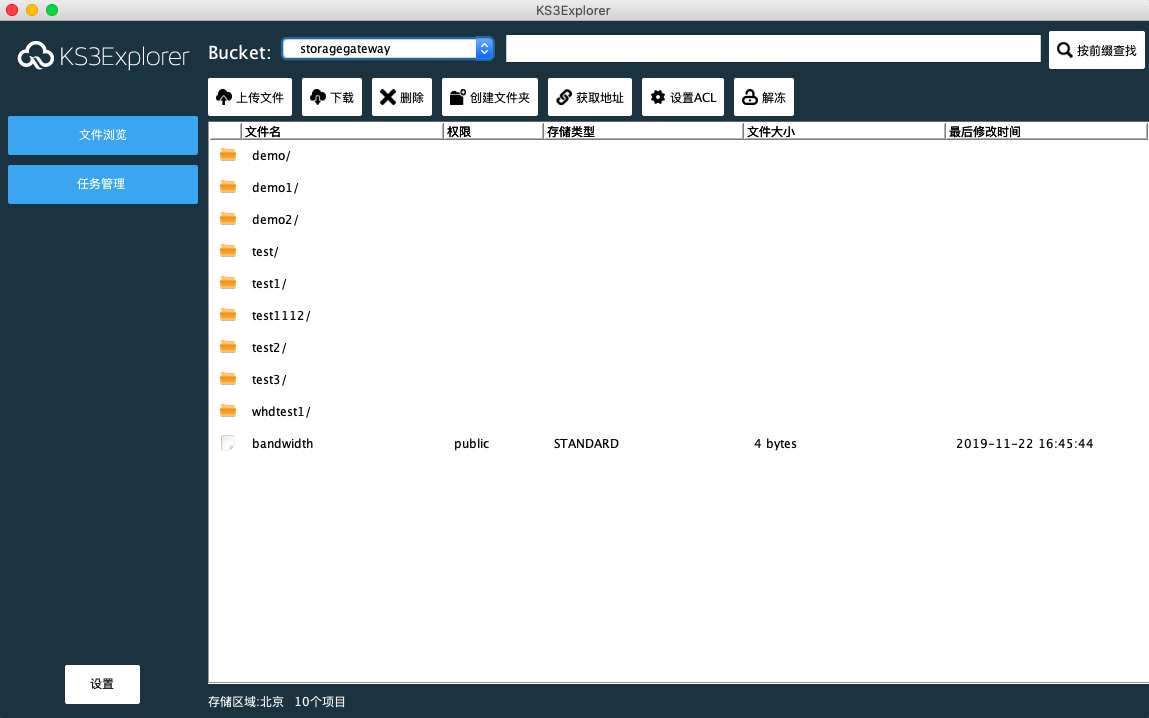
Task: Click the 4 bytes size cell
Action: pos(775,443)
